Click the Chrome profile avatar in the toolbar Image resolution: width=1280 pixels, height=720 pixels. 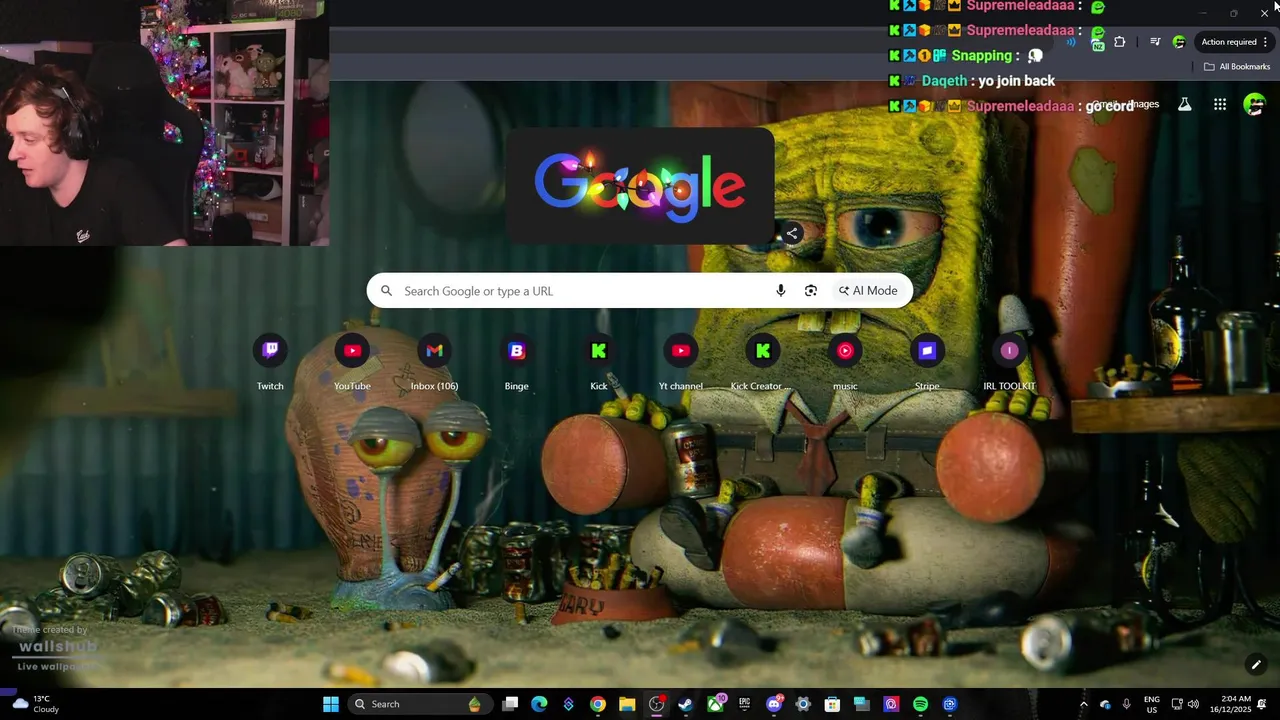click(x=1179, y=42)
